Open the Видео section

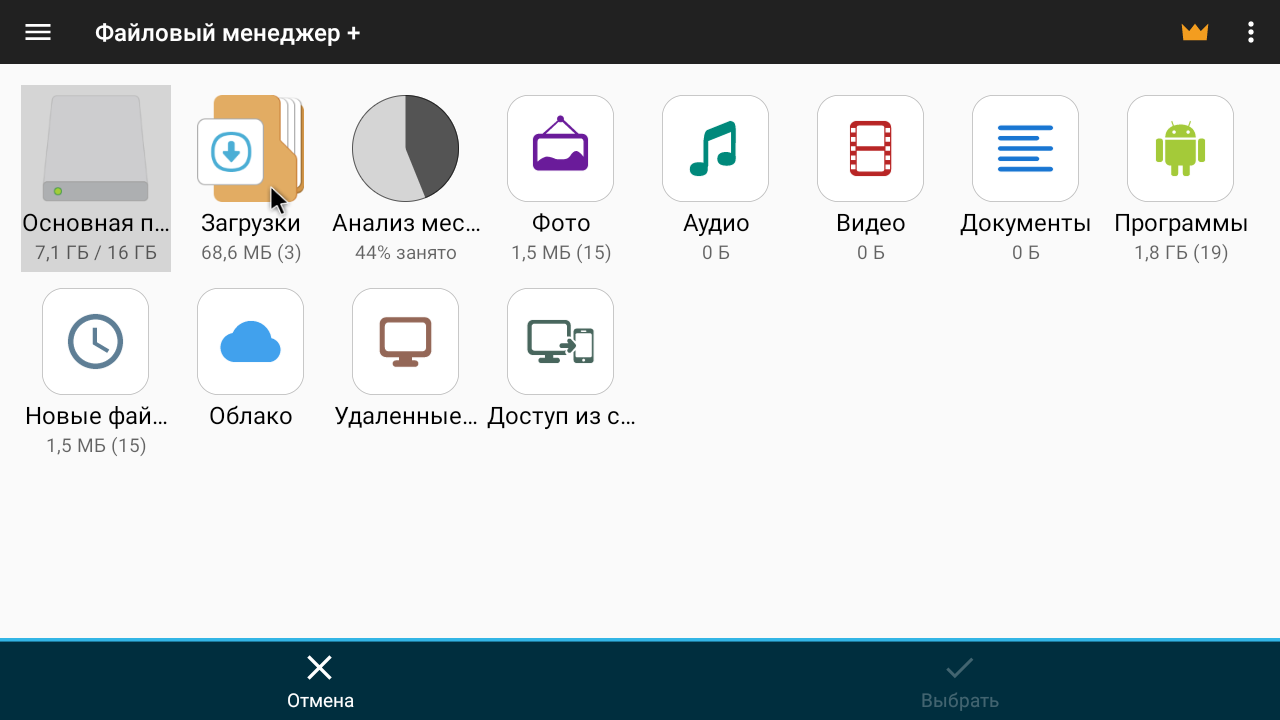tap(870, 148)
